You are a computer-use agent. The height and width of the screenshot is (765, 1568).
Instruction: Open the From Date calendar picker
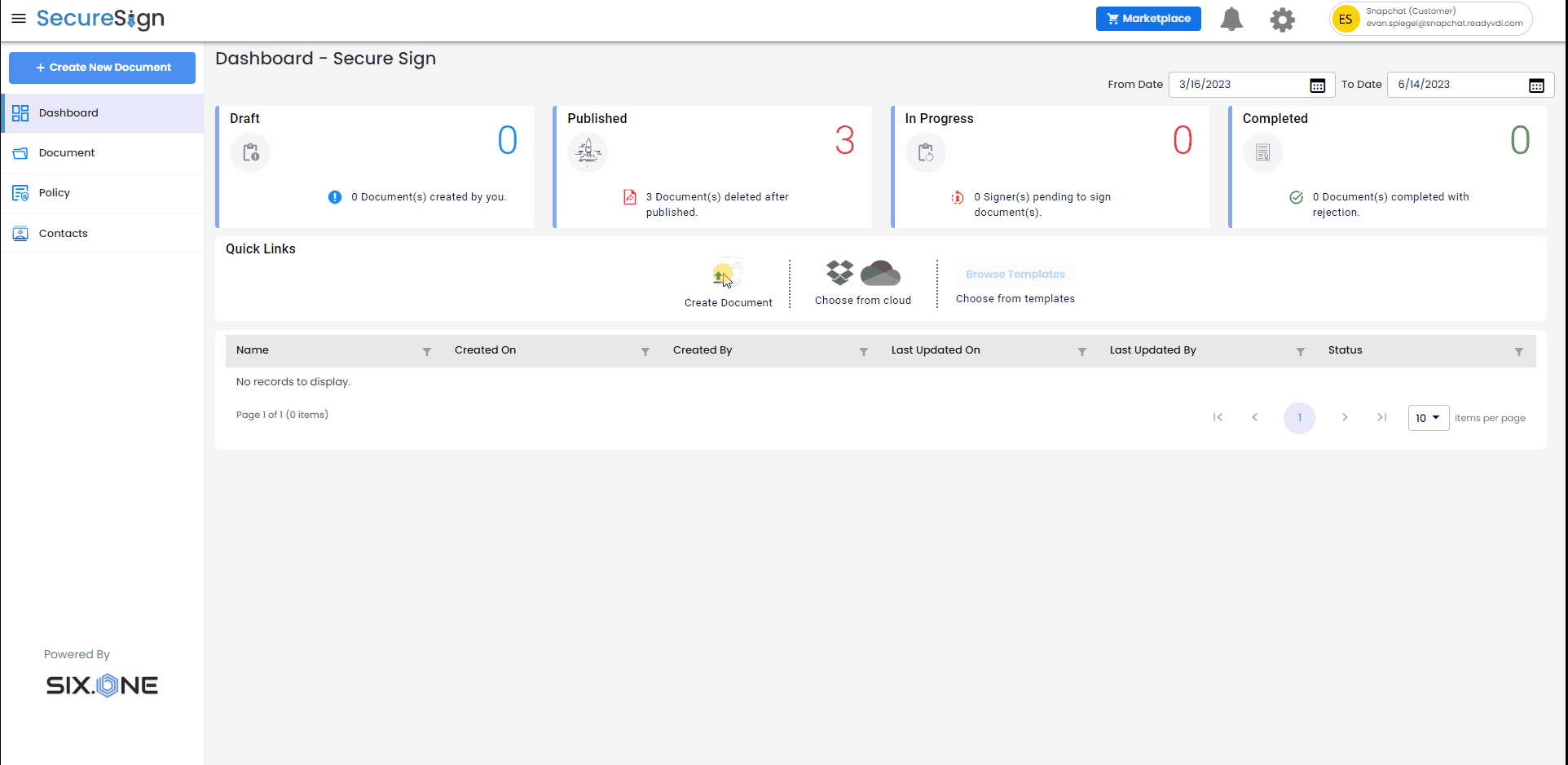(1317, 85)
